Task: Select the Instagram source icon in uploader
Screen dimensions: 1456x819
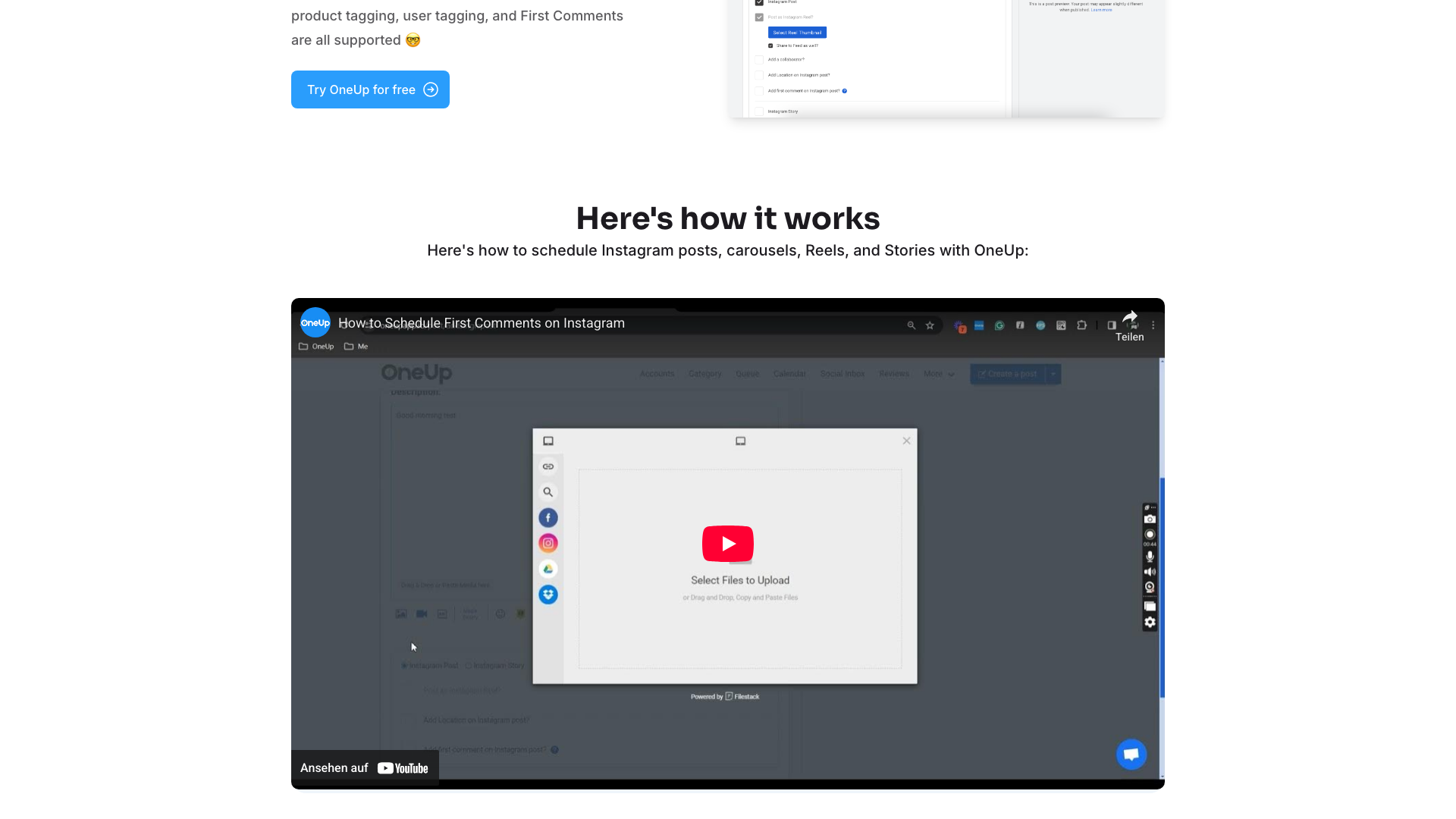Action: pyautogui.click(x=548, y=543)
